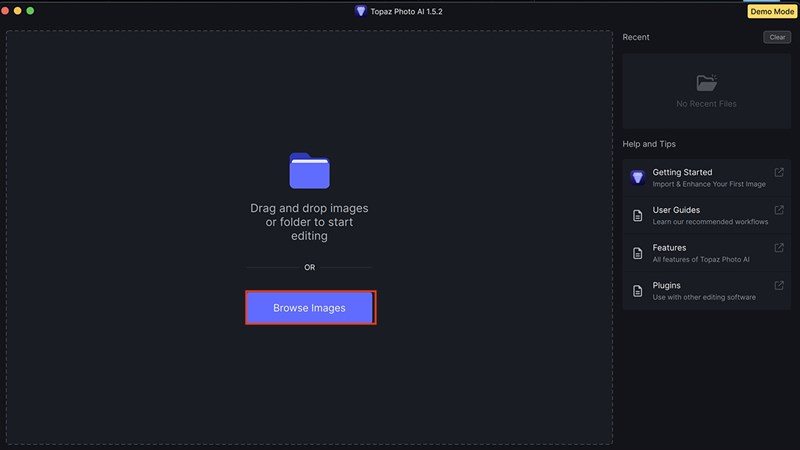Click the document icon beside Features
This screenshot has width=800, height=450.
(637, 253)
